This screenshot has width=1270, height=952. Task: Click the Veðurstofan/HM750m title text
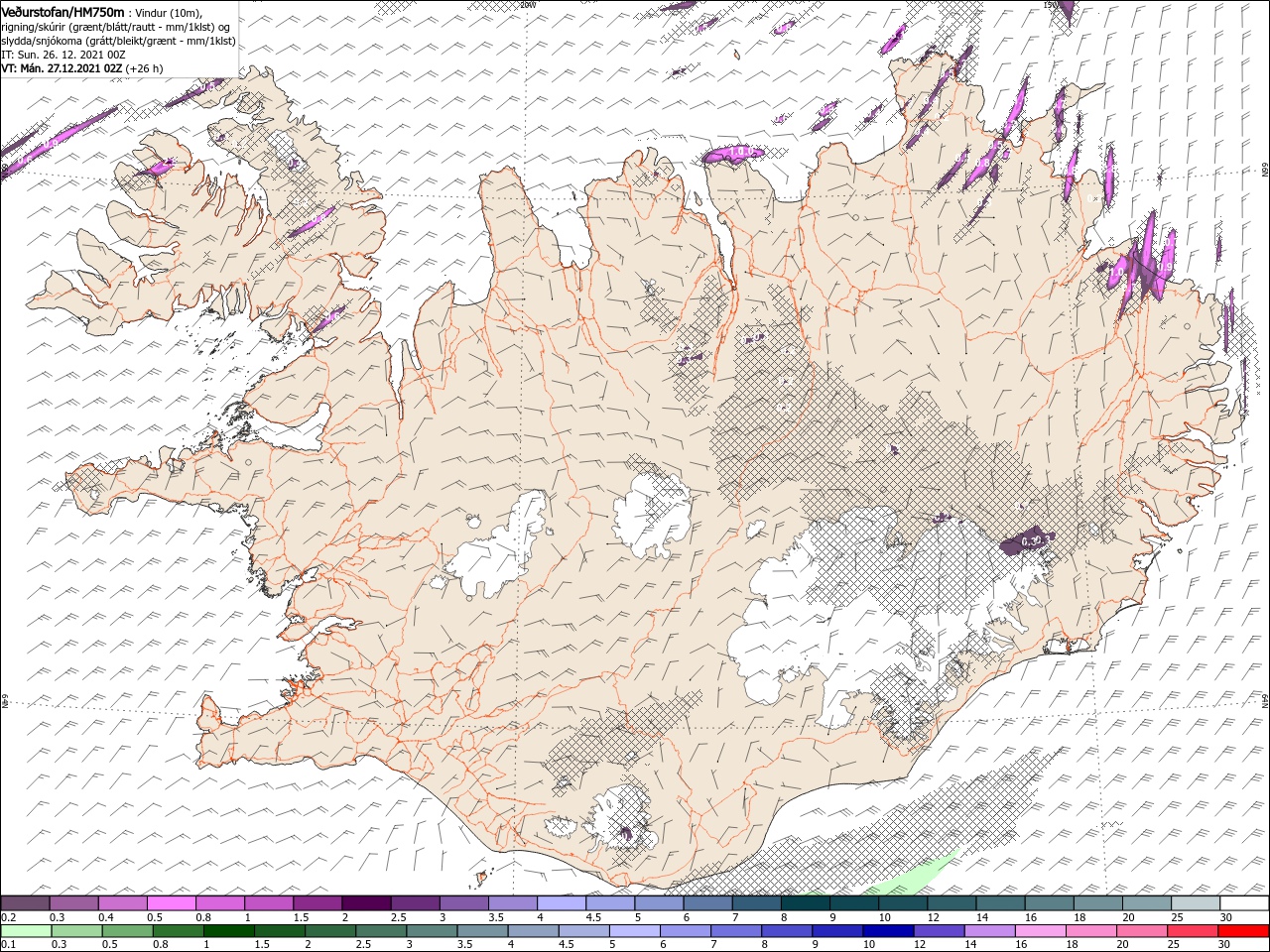tap(63, 11)
